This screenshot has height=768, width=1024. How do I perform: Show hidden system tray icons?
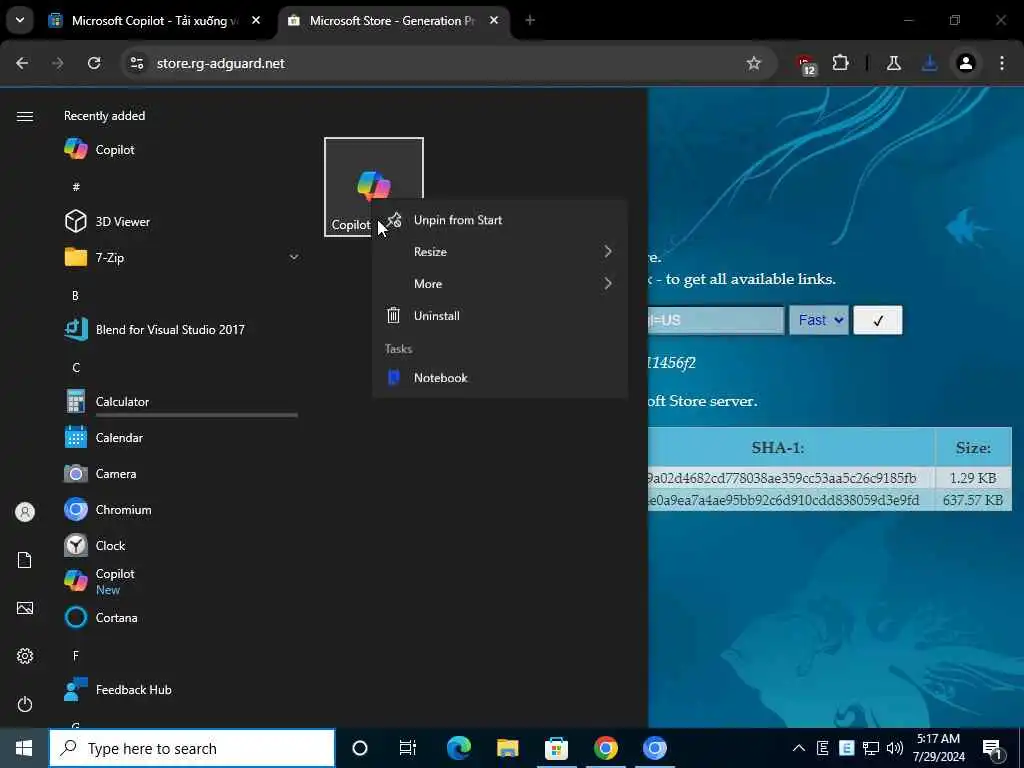pyautogui.click(x=799, y=748)
